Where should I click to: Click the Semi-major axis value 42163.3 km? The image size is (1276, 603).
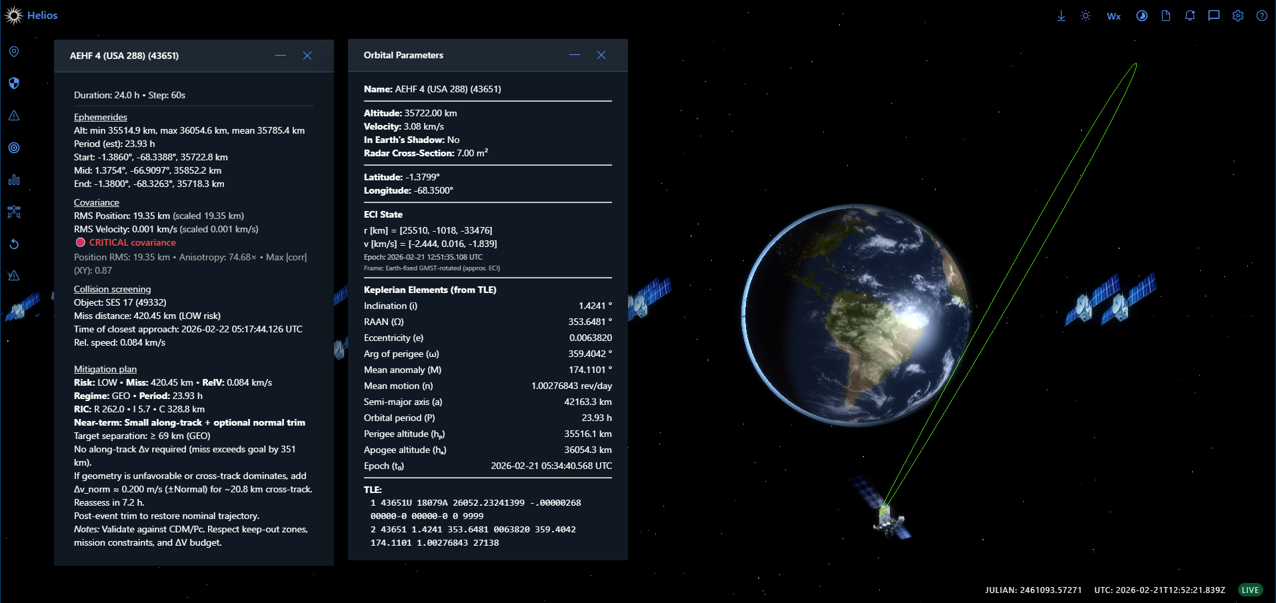pyautogui.click(x=588, y=402)
